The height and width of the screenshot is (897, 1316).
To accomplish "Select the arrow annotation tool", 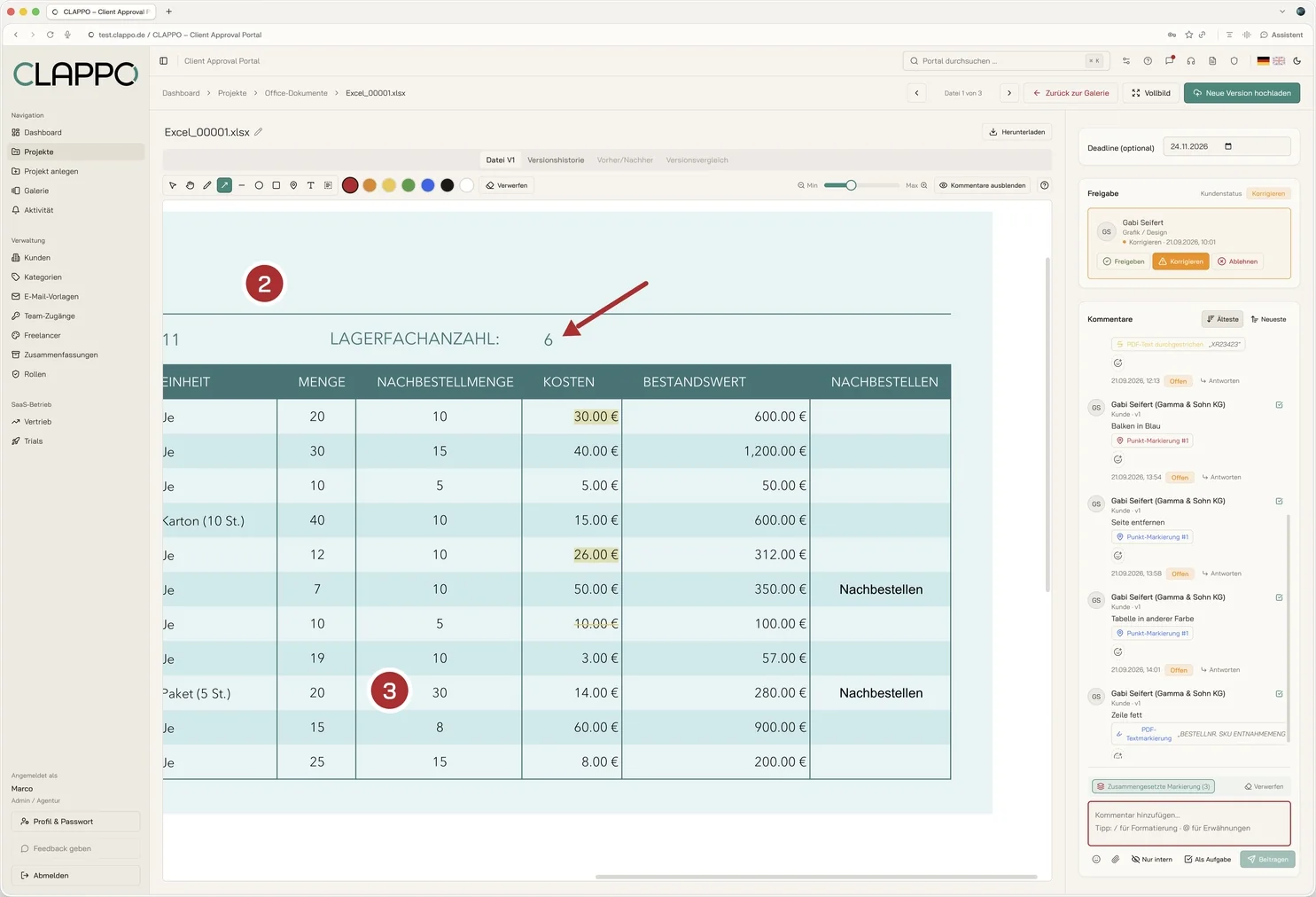I will click(224, 185).
